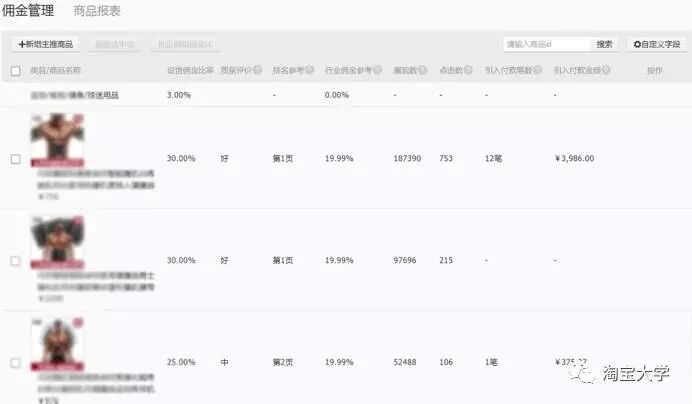Click 第1页 in the 97696 row
This screenshot has width=692, height=404.
(282, 260)
